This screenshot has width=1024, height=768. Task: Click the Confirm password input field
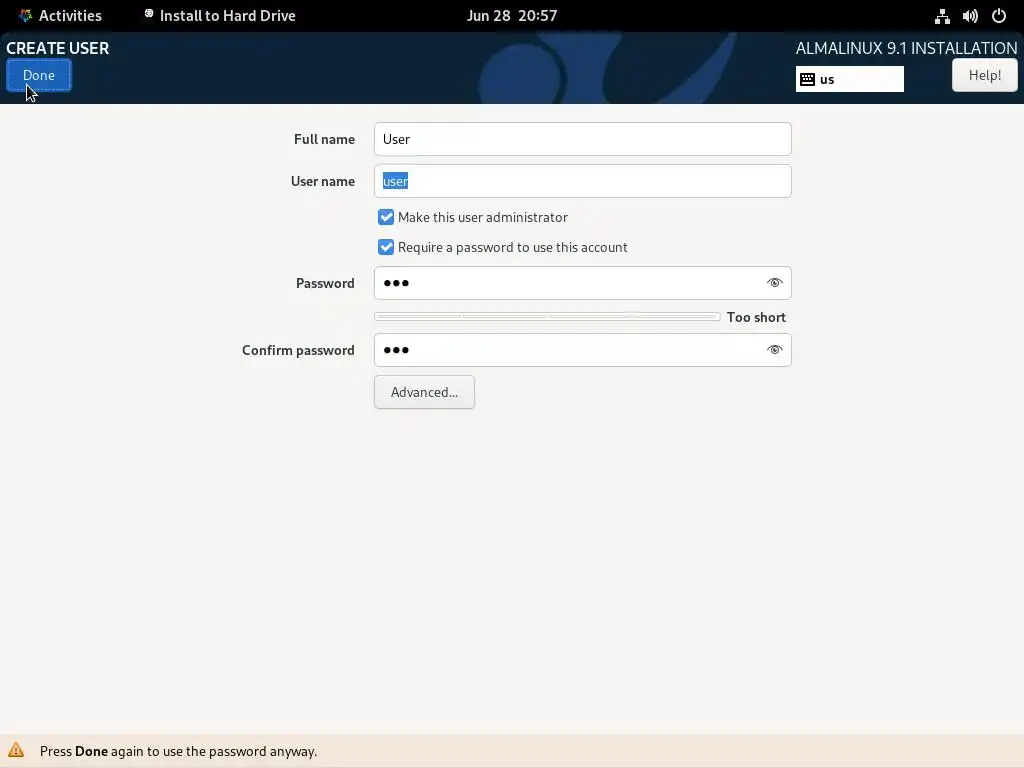coord(583,350)
